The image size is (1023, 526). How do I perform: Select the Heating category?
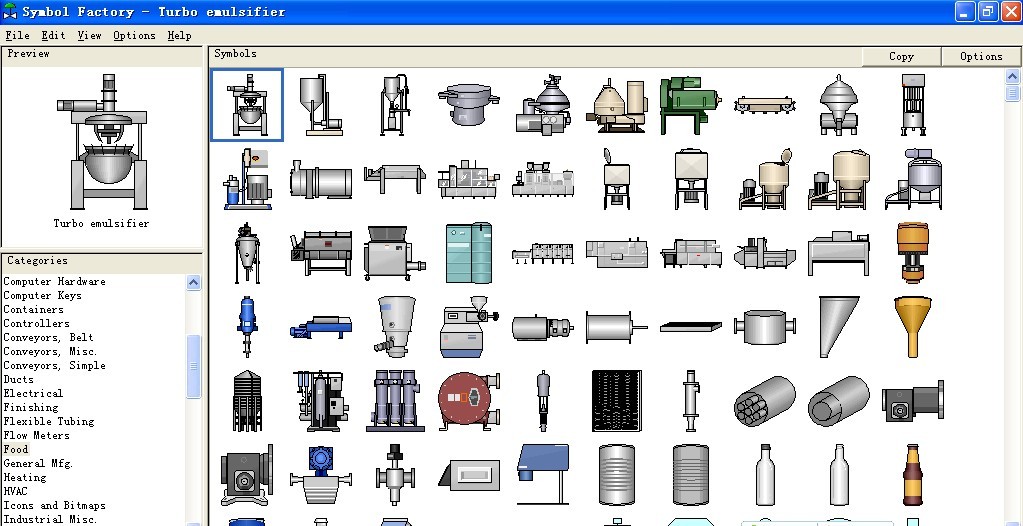25,477
